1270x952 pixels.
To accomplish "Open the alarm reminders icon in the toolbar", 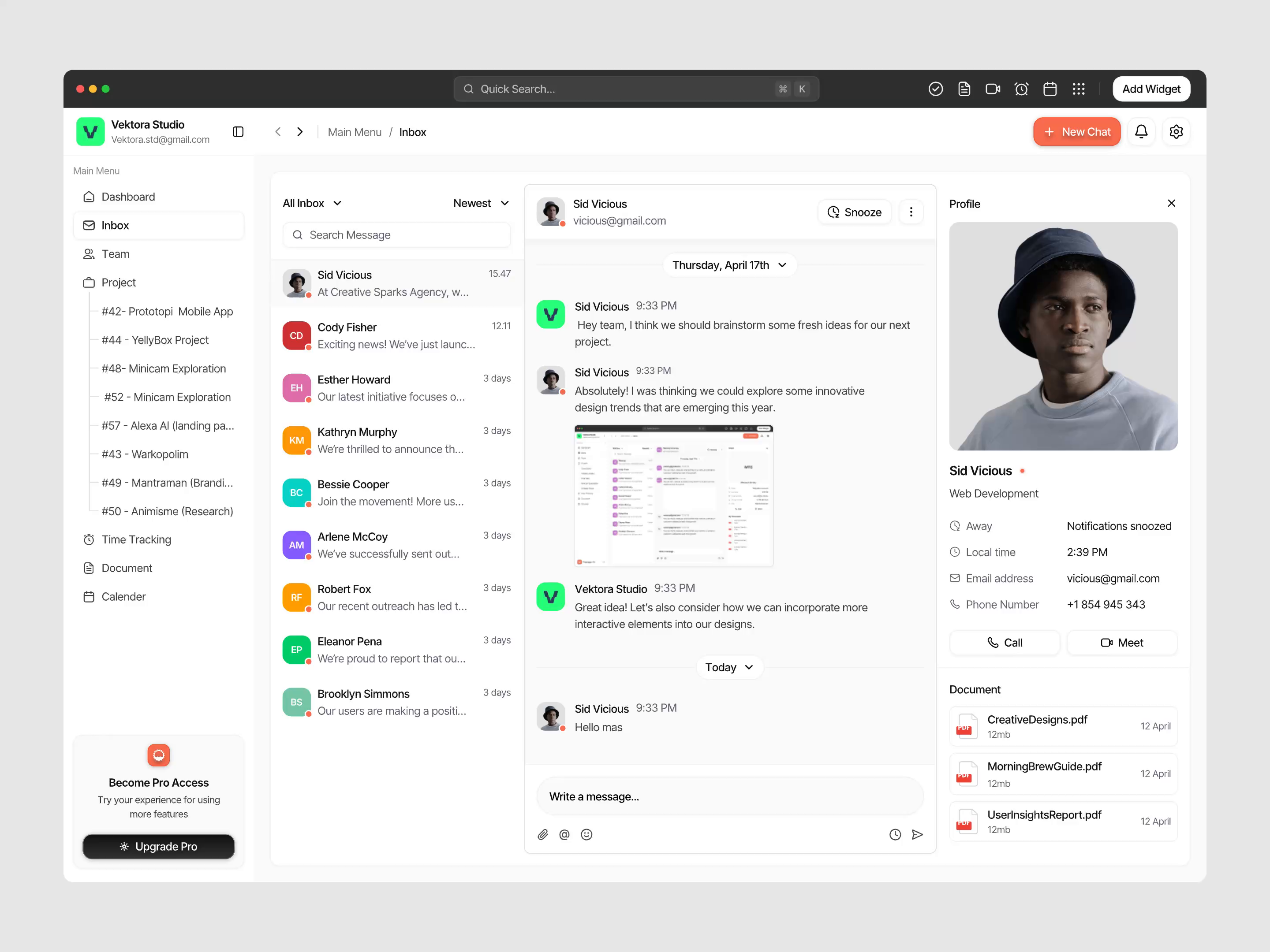I will [x=1021, y=89].
